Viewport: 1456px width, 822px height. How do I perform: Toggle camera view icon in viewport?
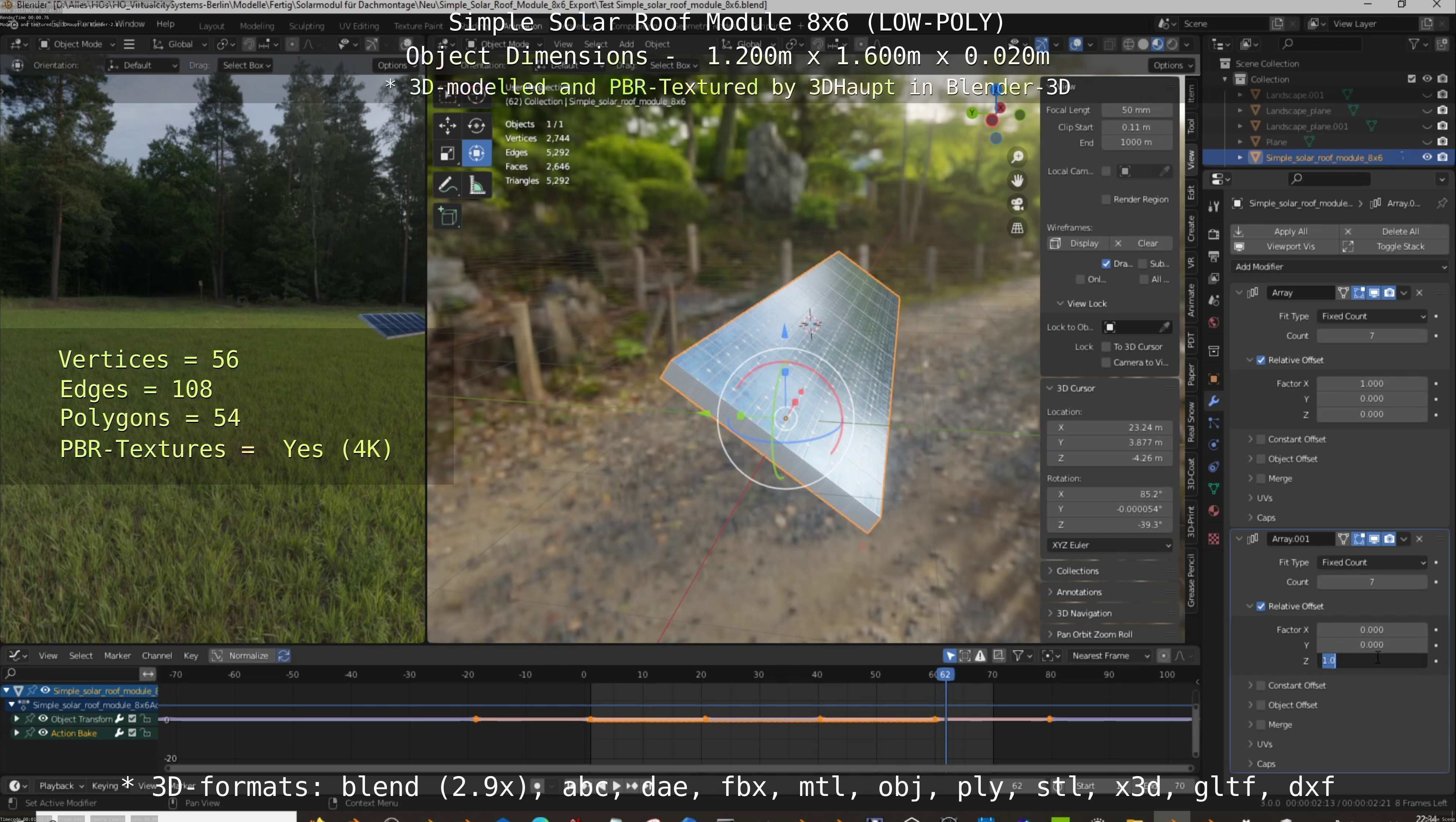click(x=1018, y=204)
